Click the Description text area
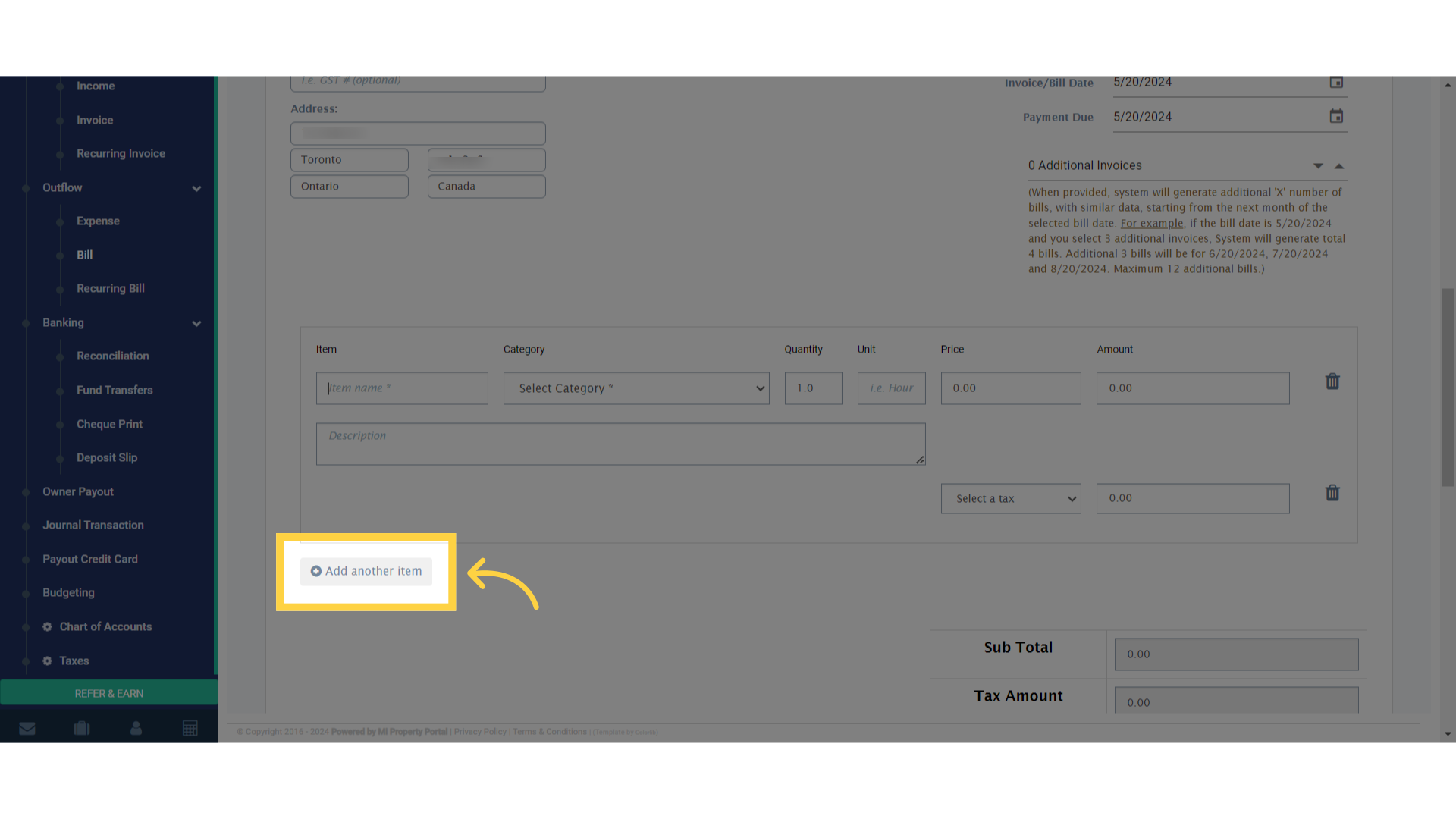 point(620,444)
